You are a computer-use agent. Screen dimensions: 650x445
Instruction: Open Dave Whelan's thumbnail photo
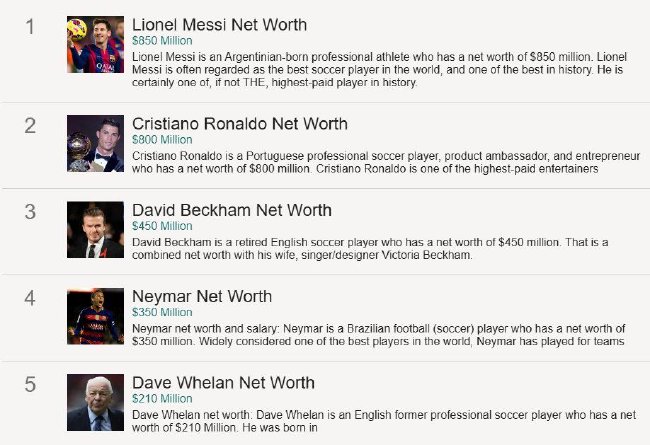pos(95,402)
